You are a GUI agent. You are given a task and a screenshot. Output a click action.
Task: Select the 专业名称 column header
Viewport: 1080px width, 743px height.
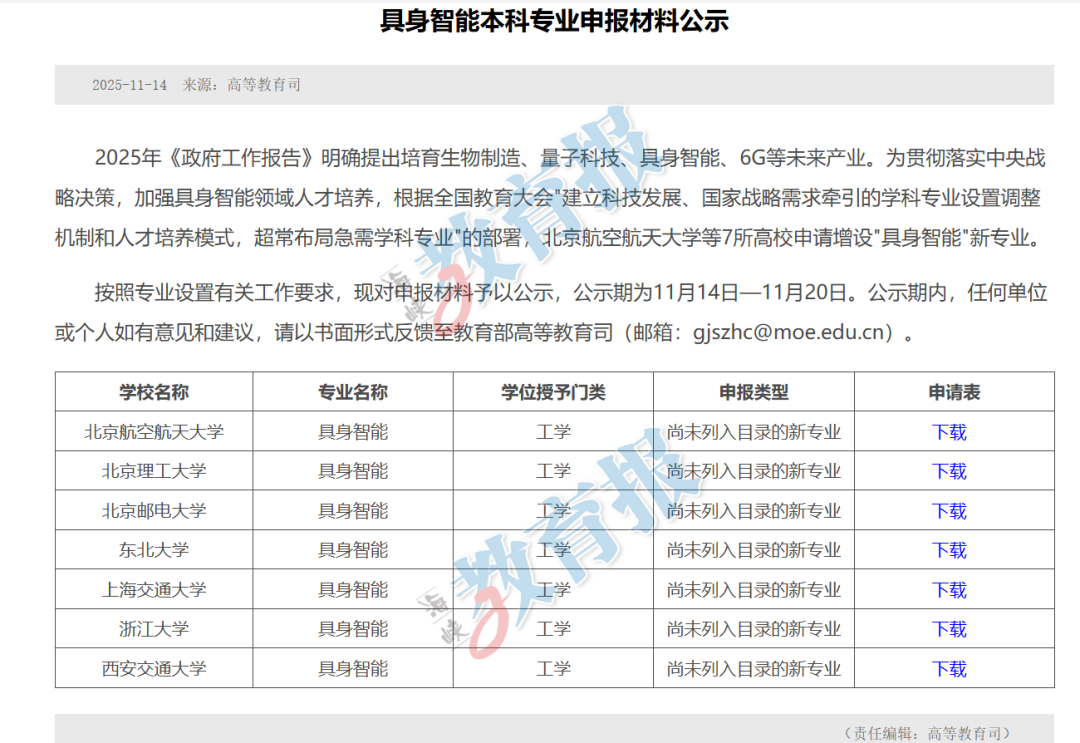click(x=353, y=392)
